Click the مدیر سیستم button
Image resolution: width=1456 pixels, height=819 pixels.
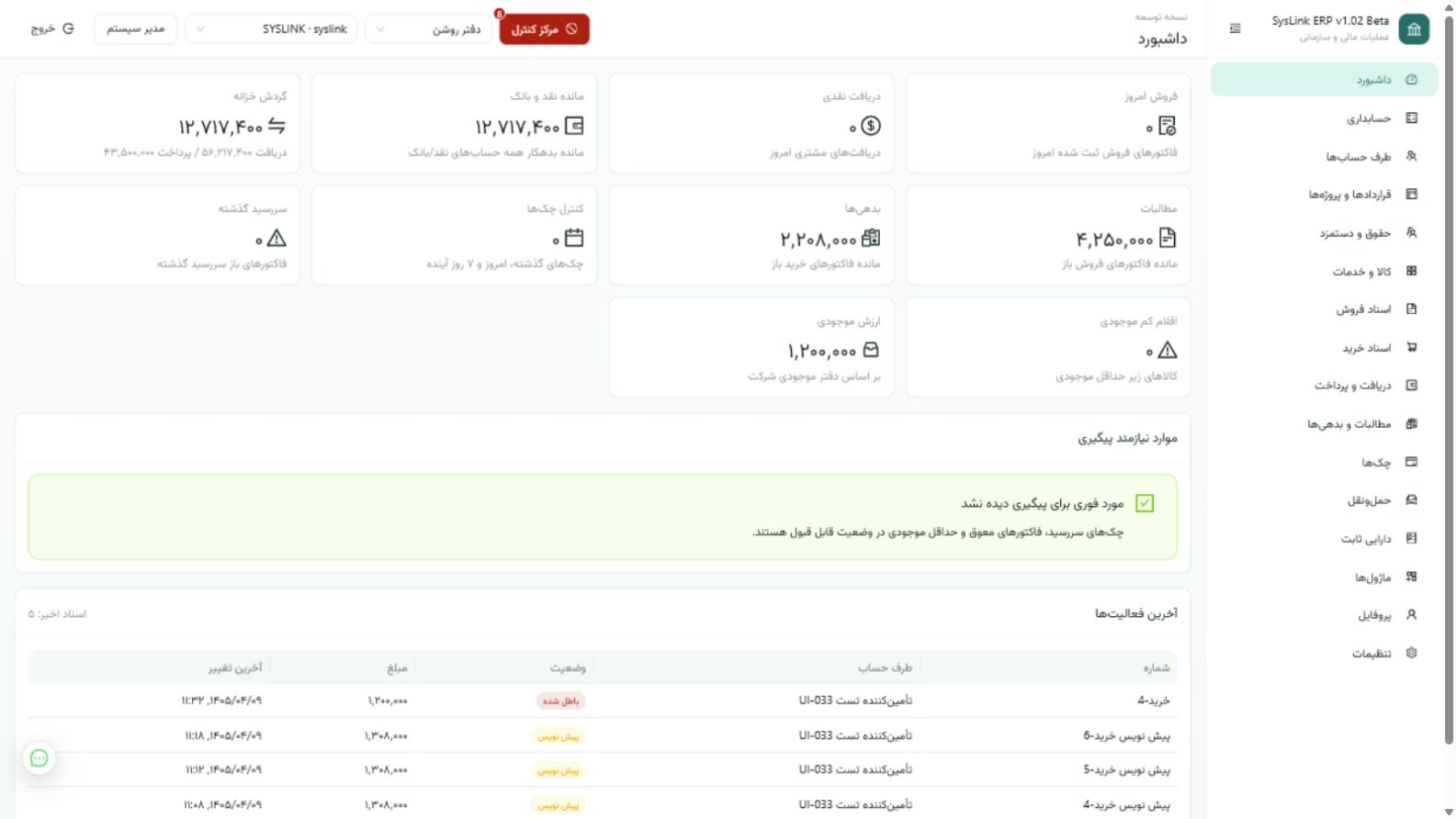tap(135, 28)
